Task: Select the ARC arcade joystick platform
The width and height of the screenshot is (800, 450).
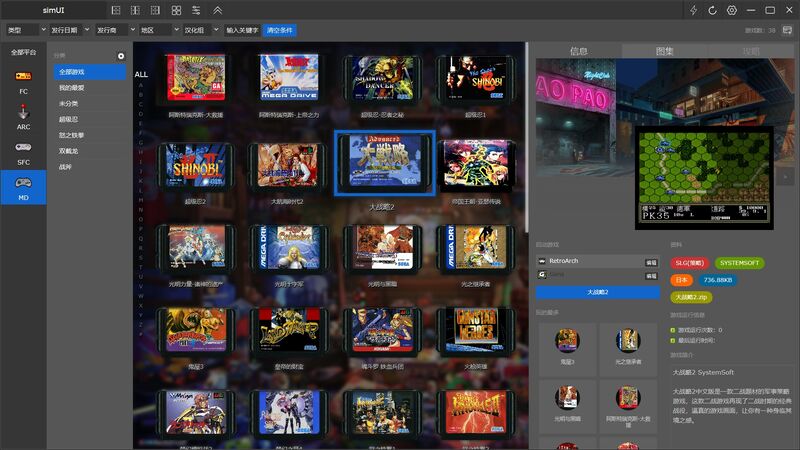Action: (x=23, y=115)
